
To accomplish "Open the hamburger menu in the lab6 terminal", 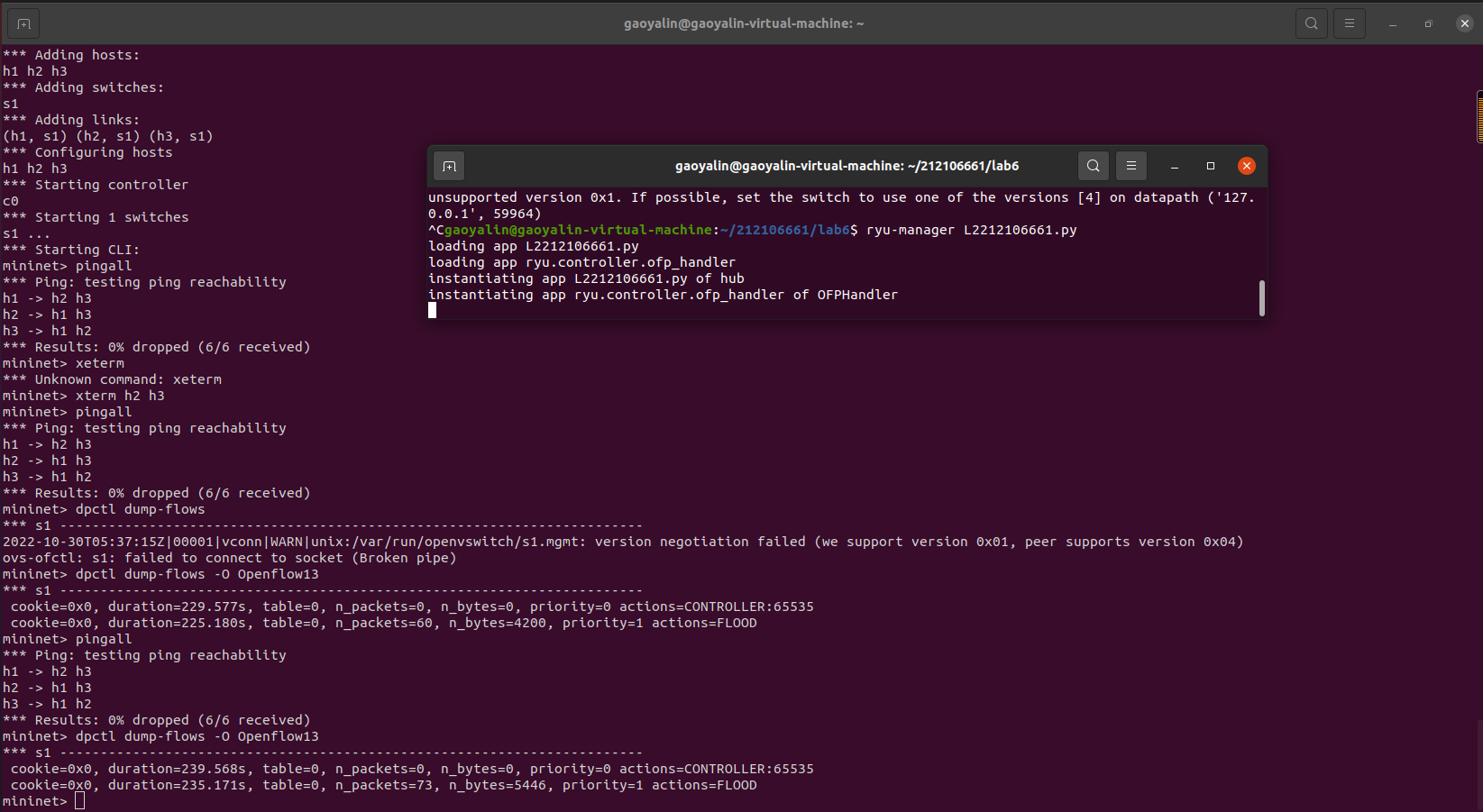I will pyautogui.click(x=1131, y=166).
